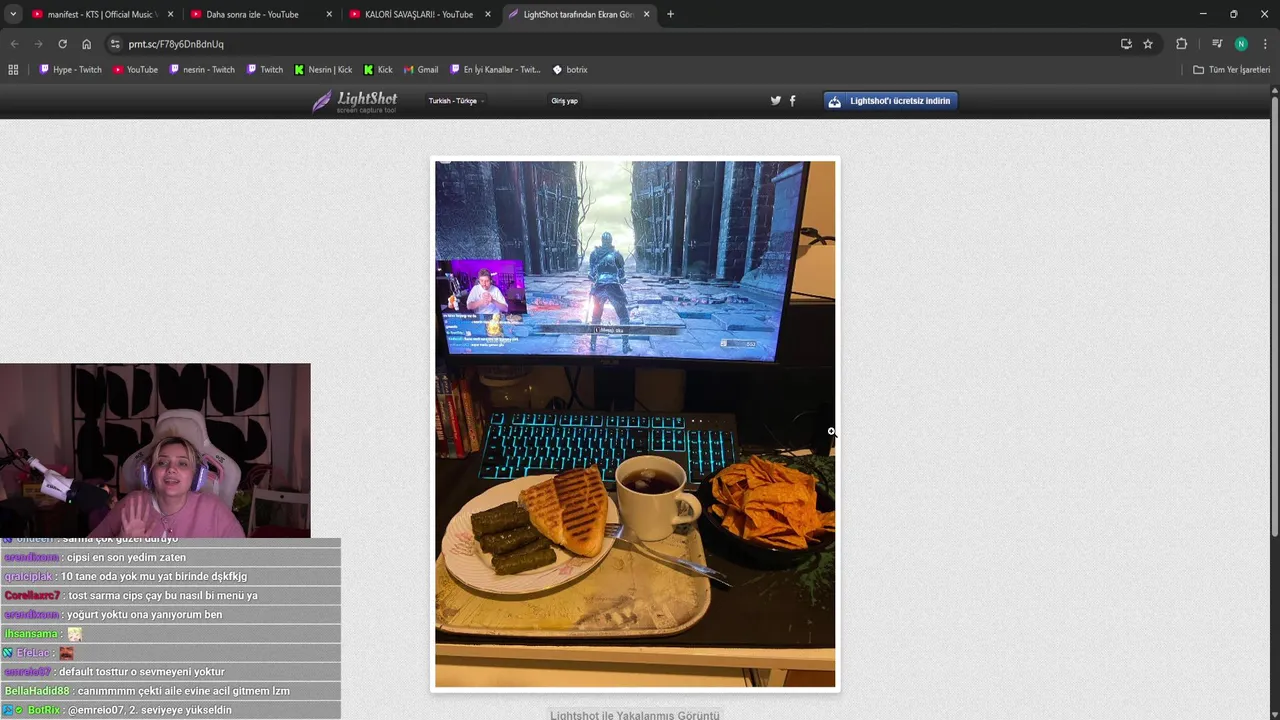Bookmark this page with the star
This screenshot has width=1280, height=720.
coord(1148,44)
